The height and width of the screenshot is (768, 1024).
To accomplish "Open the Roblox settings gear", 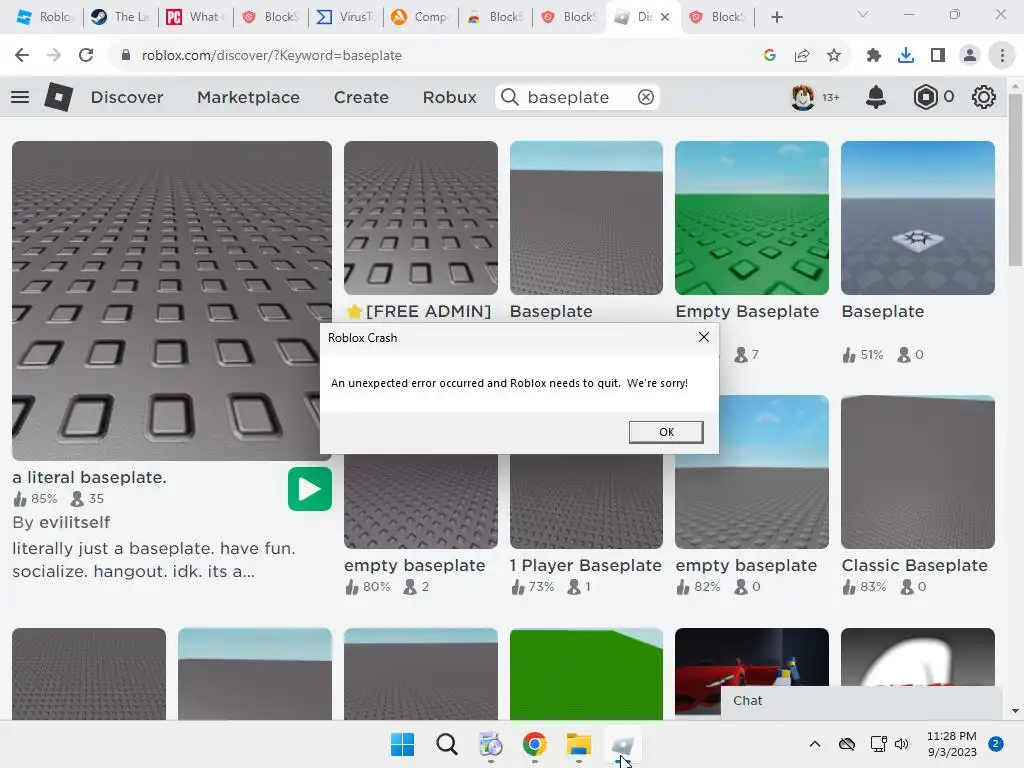I will click(984, 97).
